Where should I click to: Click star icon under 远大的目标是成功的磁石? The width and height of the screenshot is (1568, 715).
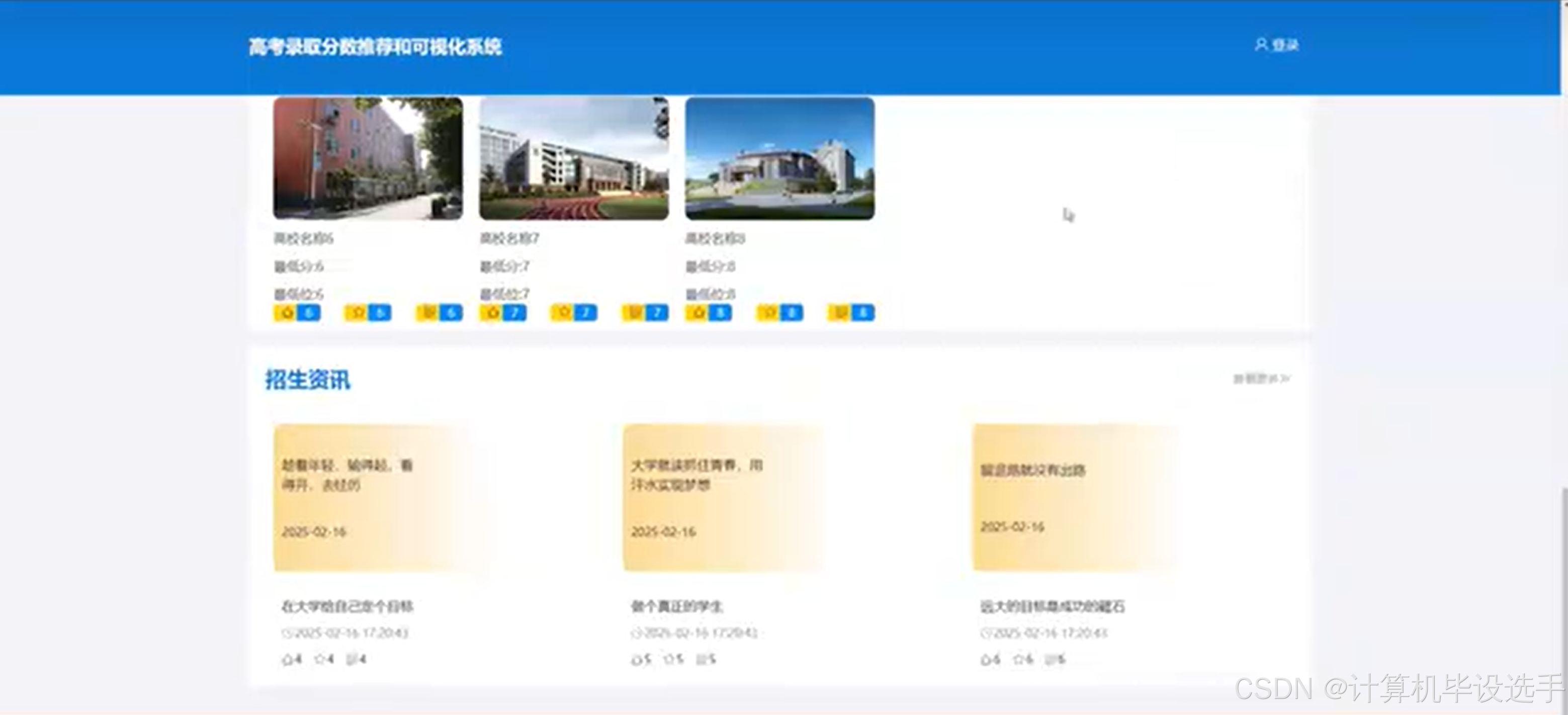(1018, 659)
